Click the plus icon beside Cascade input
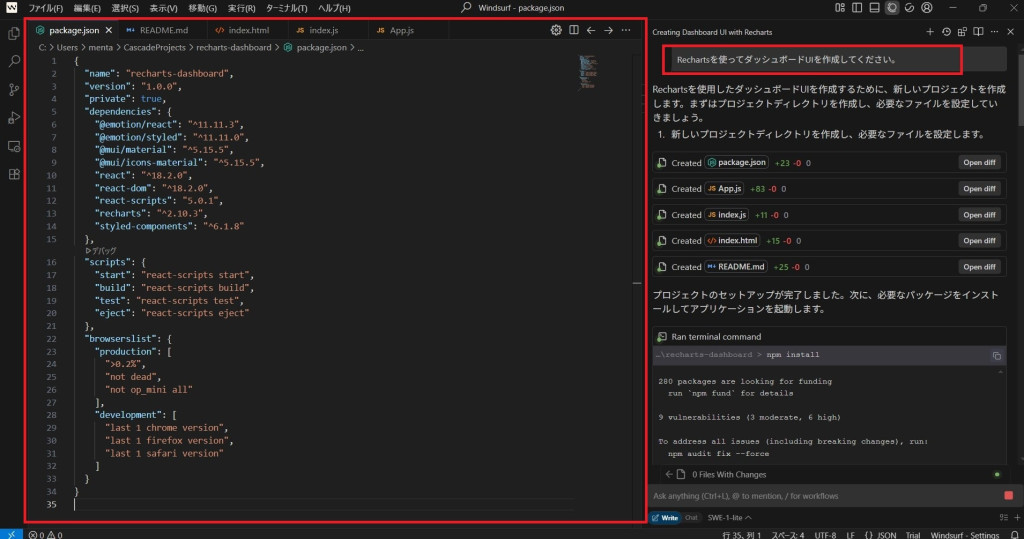The height and width of the screenshot is (539, 1024). (1017, 517)
